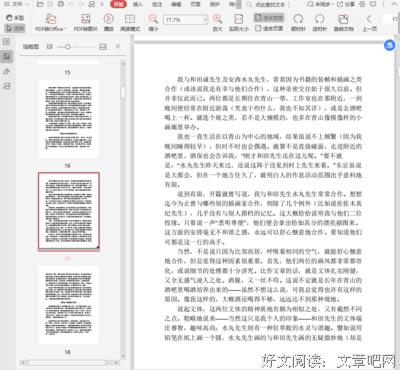The width and height of the screenshot is (400, 370).
Task: Open the 文件 menu
Action: pyautogui.click(x=13, y=4)
